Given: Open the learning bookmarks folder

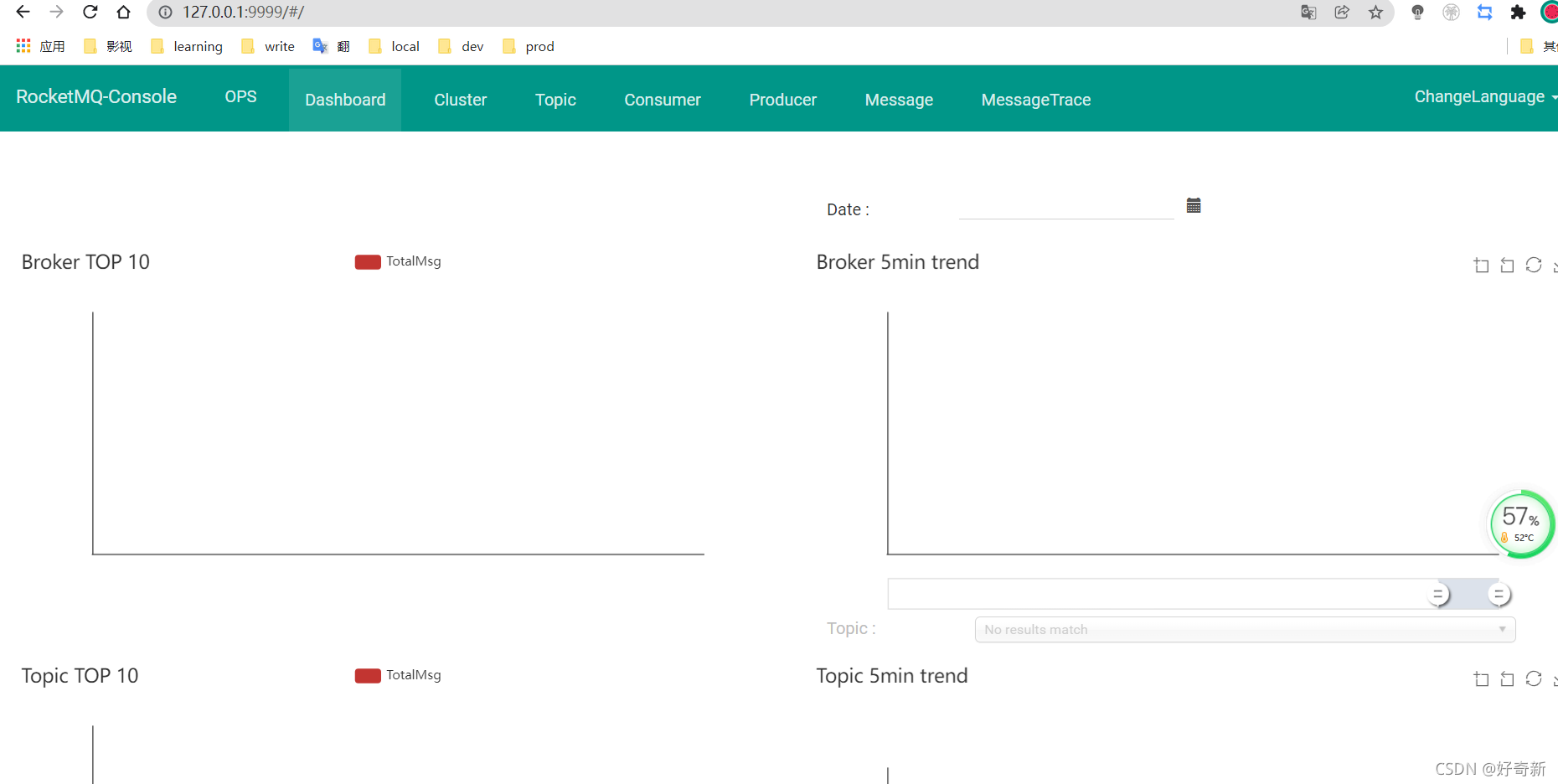Looking at the screenshot, I should click(x=187, y=46).
